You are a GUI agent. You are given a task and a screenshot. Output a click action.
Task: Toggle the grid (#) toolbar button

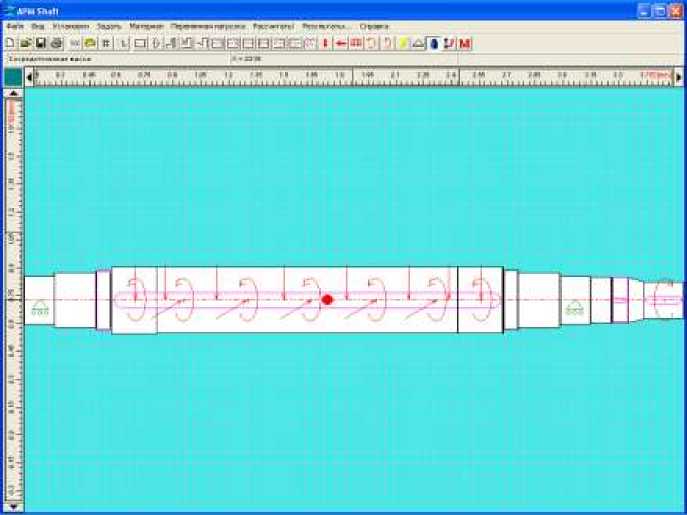click(106, 43)
